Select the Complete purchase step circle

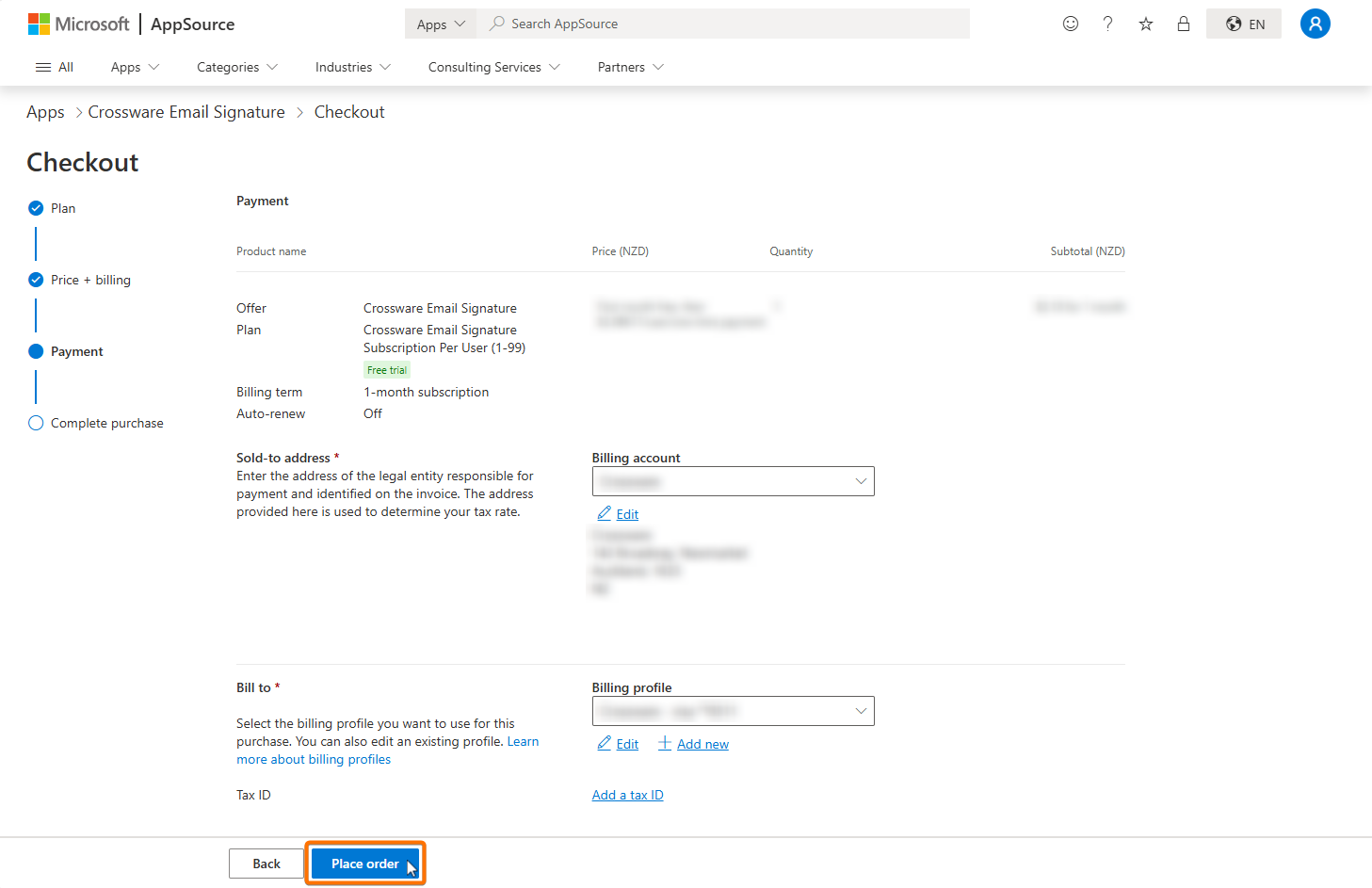pos(36,423)
